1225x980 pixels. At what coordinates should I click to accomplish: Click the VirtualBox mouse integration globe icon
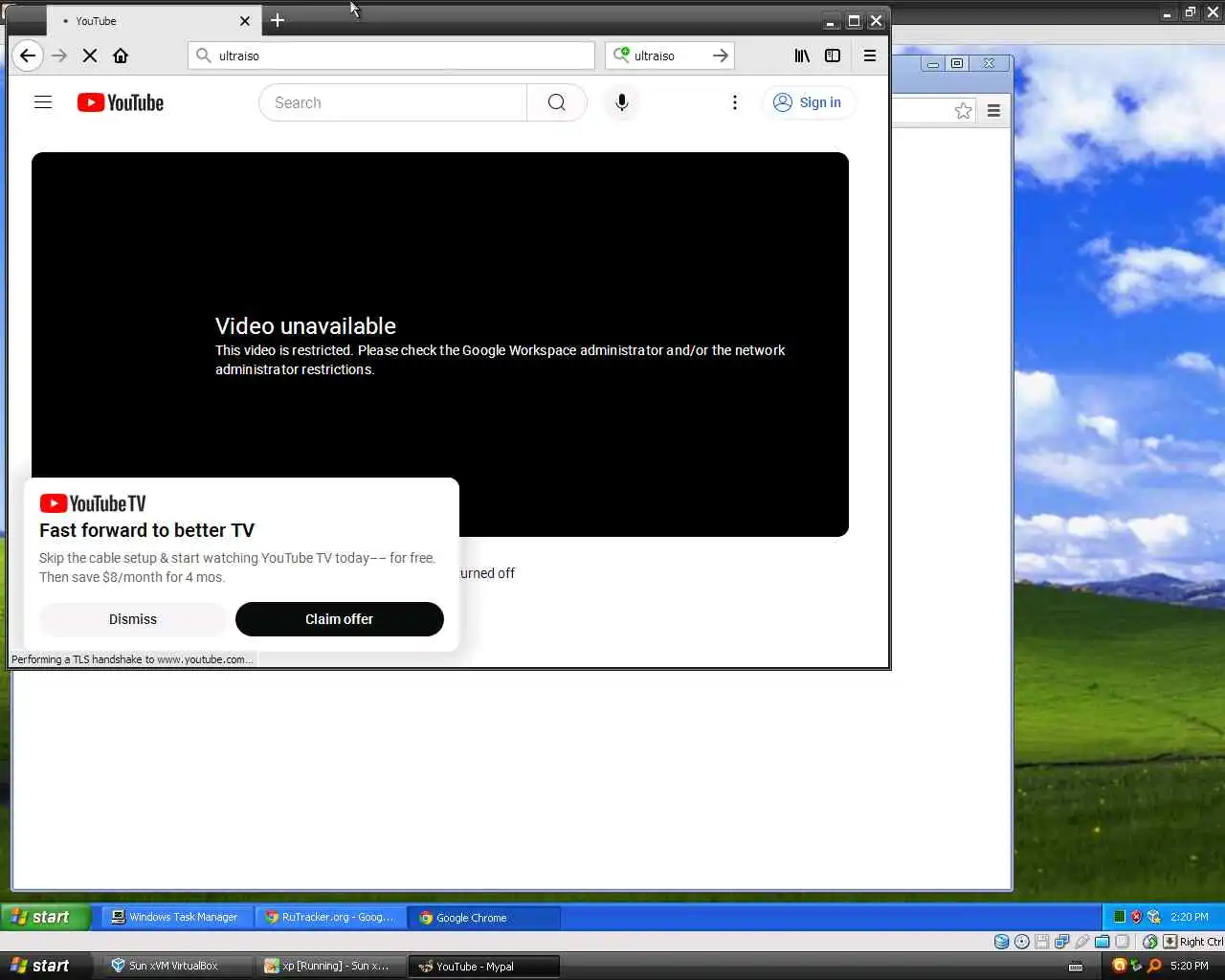[1150, 942]
